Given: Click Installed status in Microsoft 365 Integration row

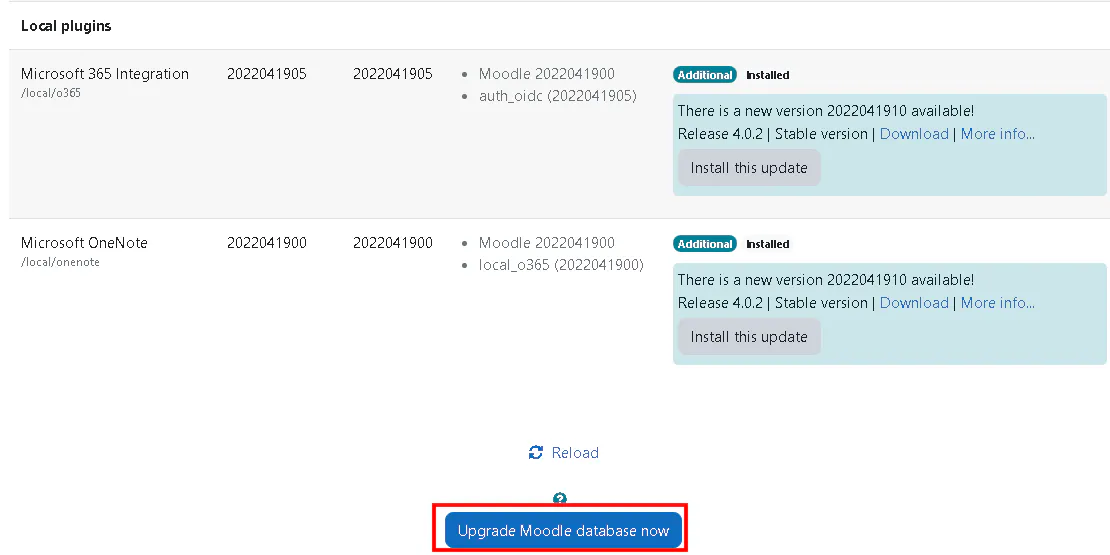Looking at the screenshot, I should point(767,75).
